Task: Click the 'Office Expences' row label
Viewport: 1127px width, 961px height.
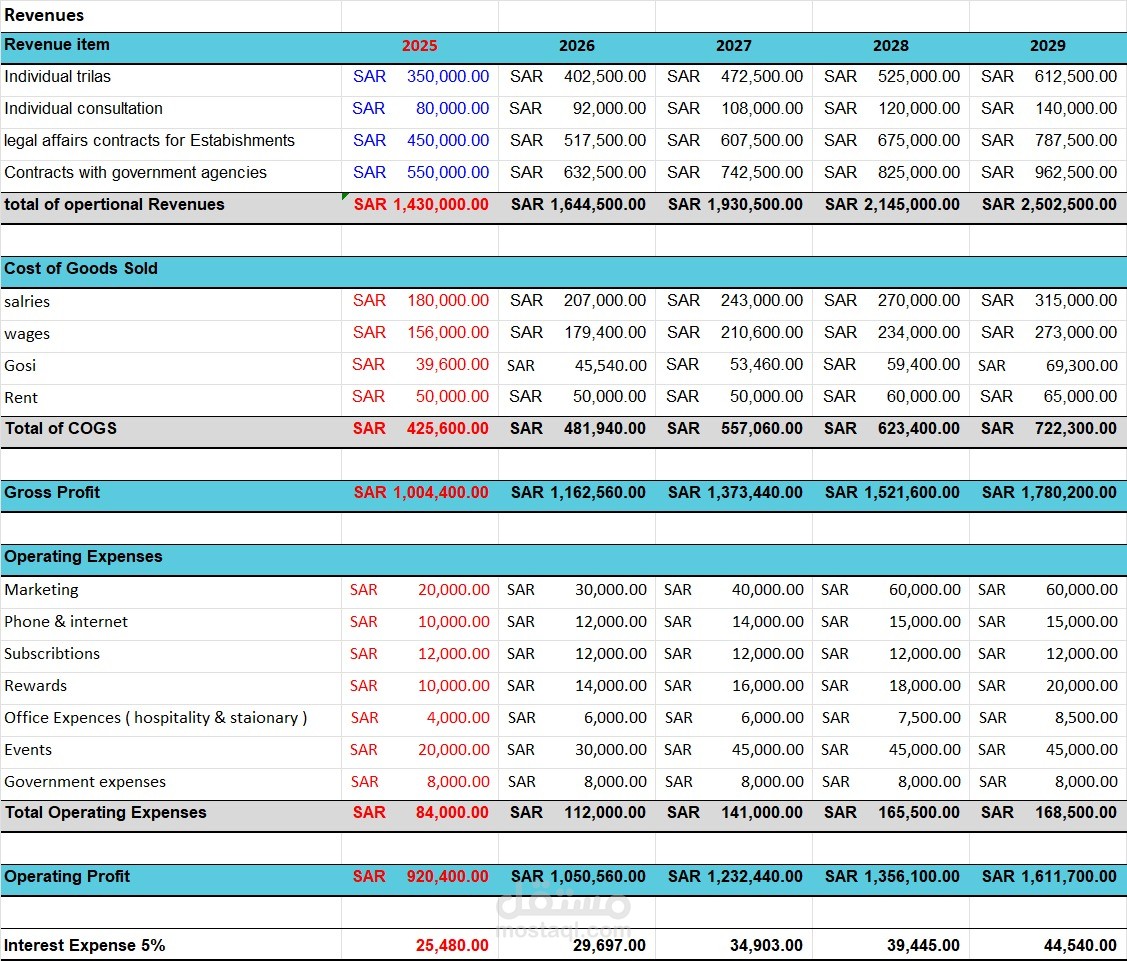Action: click(155, 717)
